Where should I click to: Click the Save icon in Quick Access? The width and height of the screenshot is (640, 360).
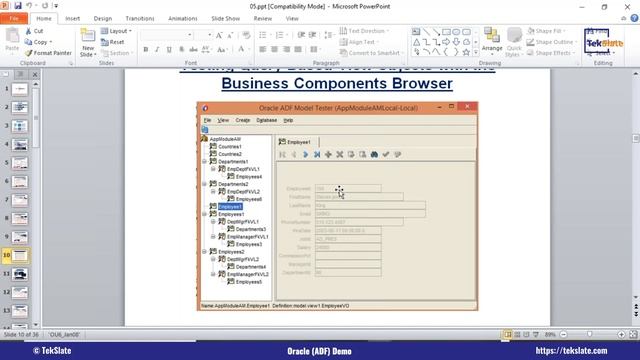click(x=18, y=6)
